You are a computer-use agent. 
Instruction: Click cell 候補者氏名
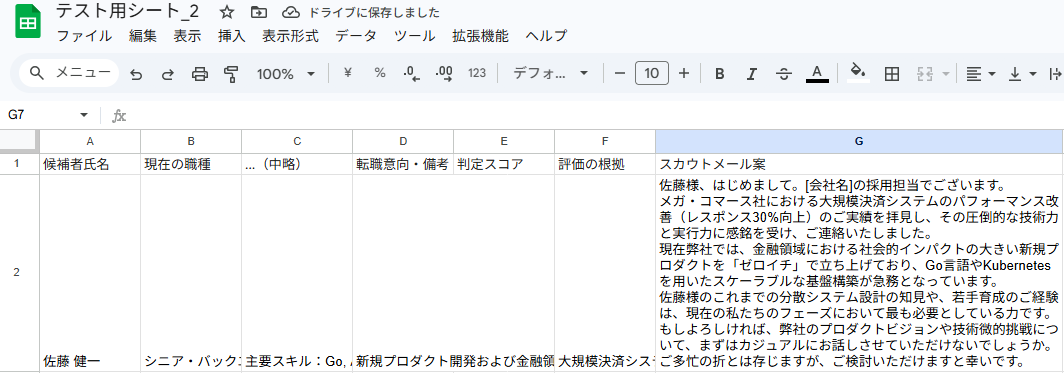[x=90, y=164]
